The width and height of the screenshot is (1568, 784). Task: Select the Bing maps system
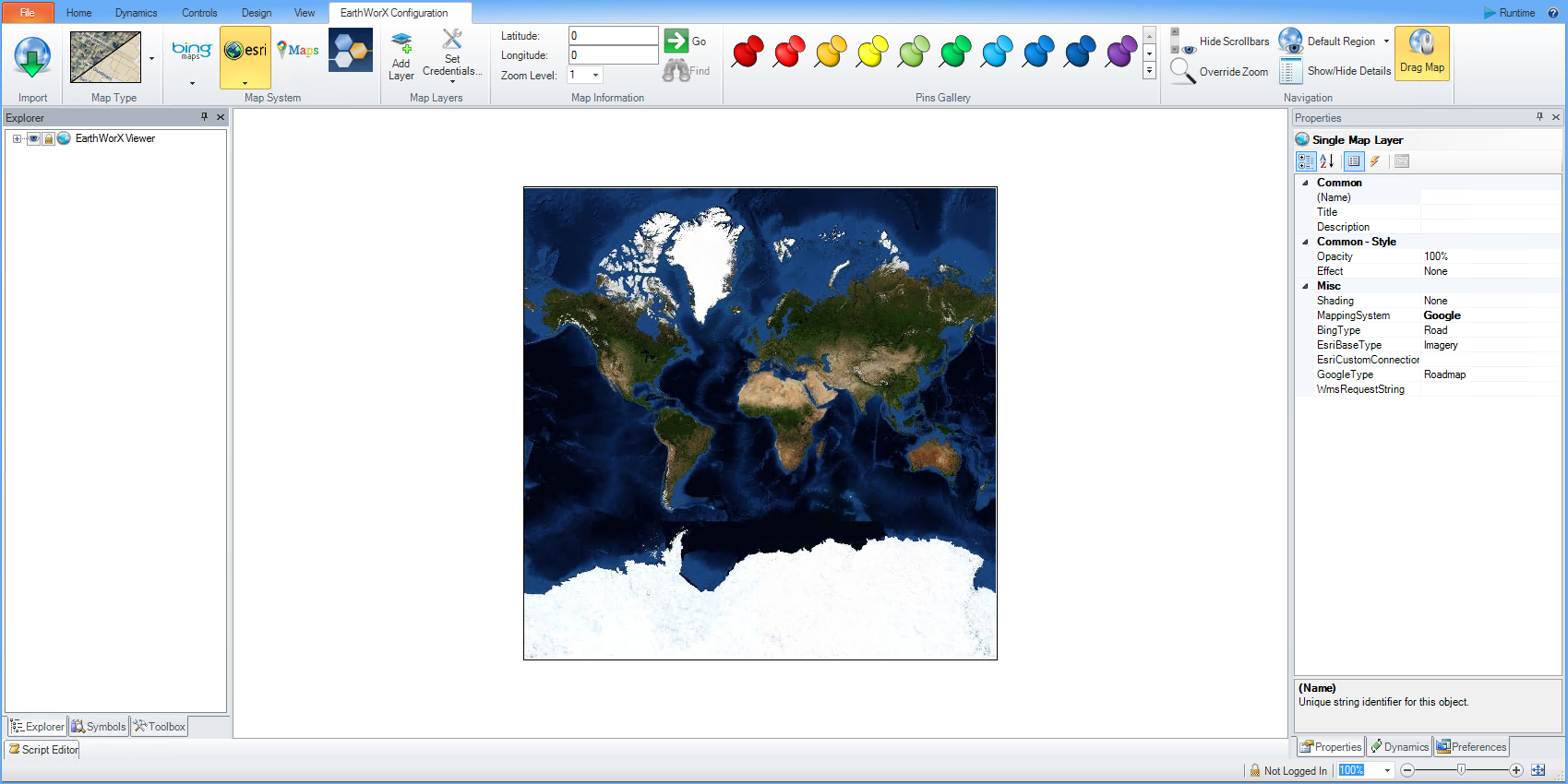[x=192, y=52]
